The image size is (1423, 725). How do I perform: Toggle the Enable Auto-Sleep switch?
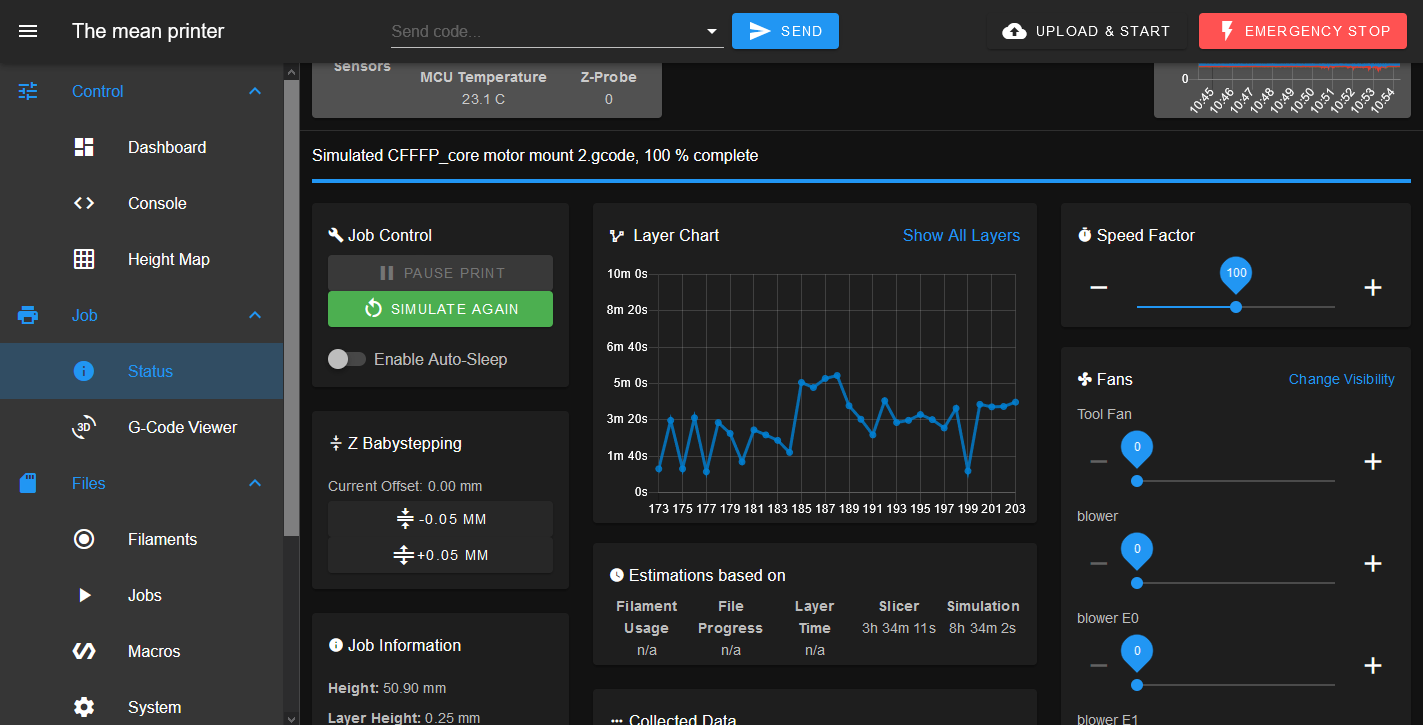347,359
